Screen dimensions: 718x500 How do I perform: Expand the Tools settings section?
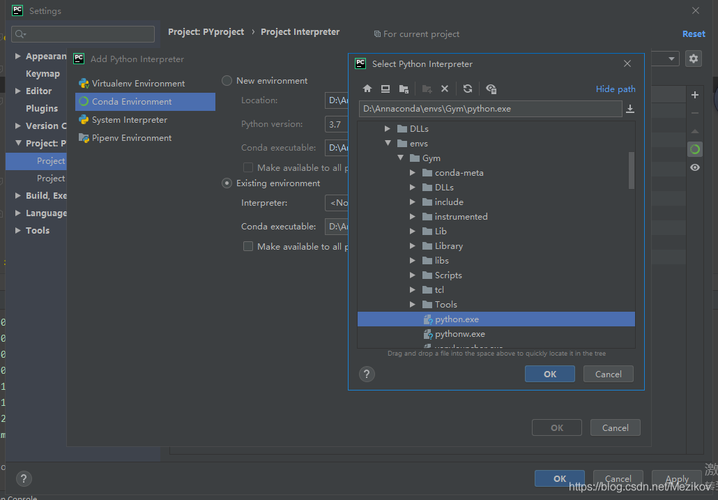click(17, 230)
